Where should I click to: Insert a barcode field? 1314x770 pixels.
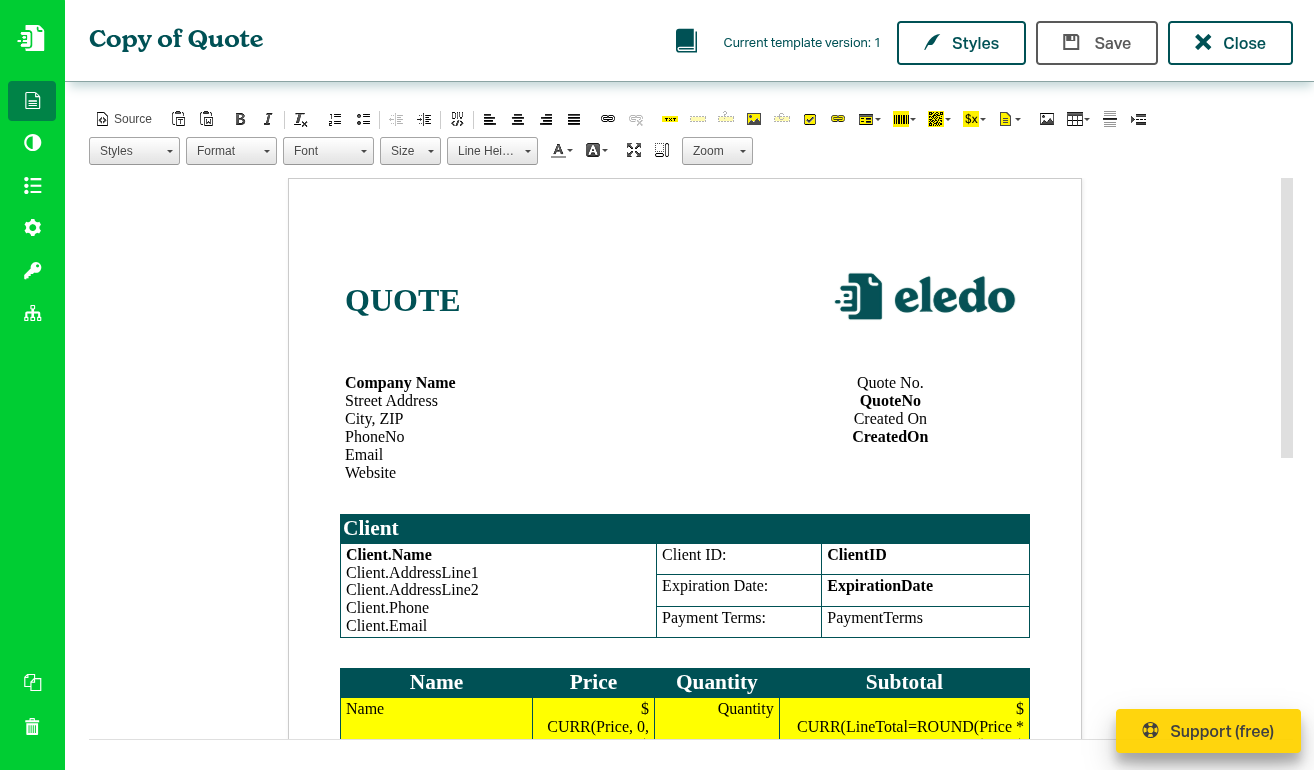click(904, 119)
